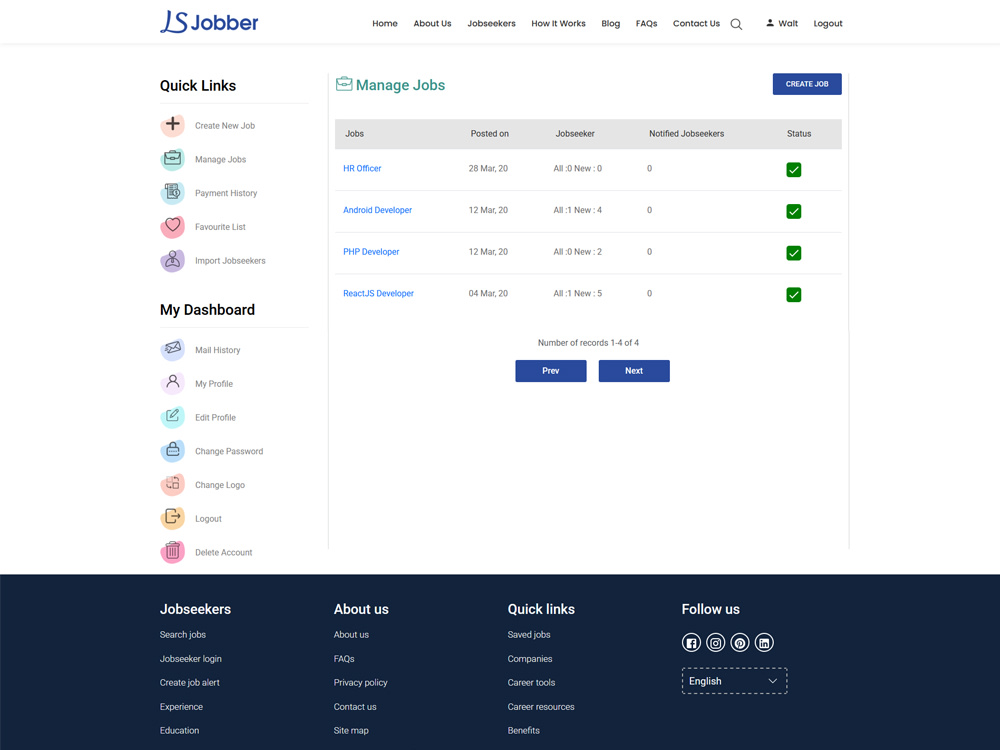The height and width of the screenshot is (750, 1000).
Task: Open Search jobs footer link
Action: [182, 635]
